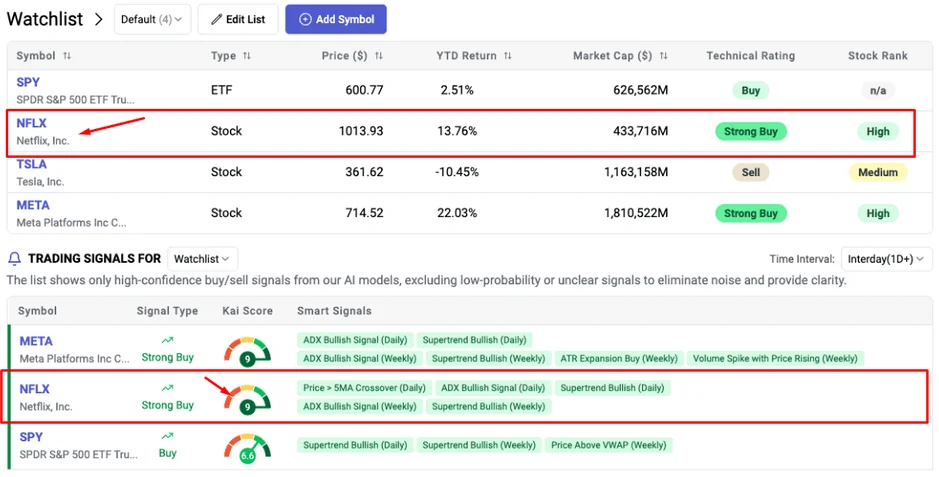Screen dimensions: 939x477
Task: Click SPY Kai Score gauge showing 6.6
Action: click(x=247, y=447)
